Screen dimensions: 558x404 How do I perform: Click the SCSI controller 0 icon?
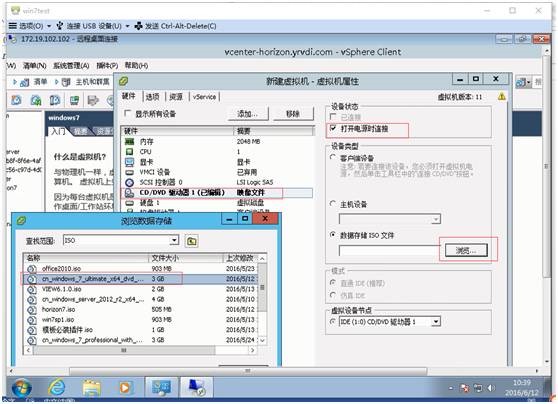pyautogui.click(x=130, y=183)
